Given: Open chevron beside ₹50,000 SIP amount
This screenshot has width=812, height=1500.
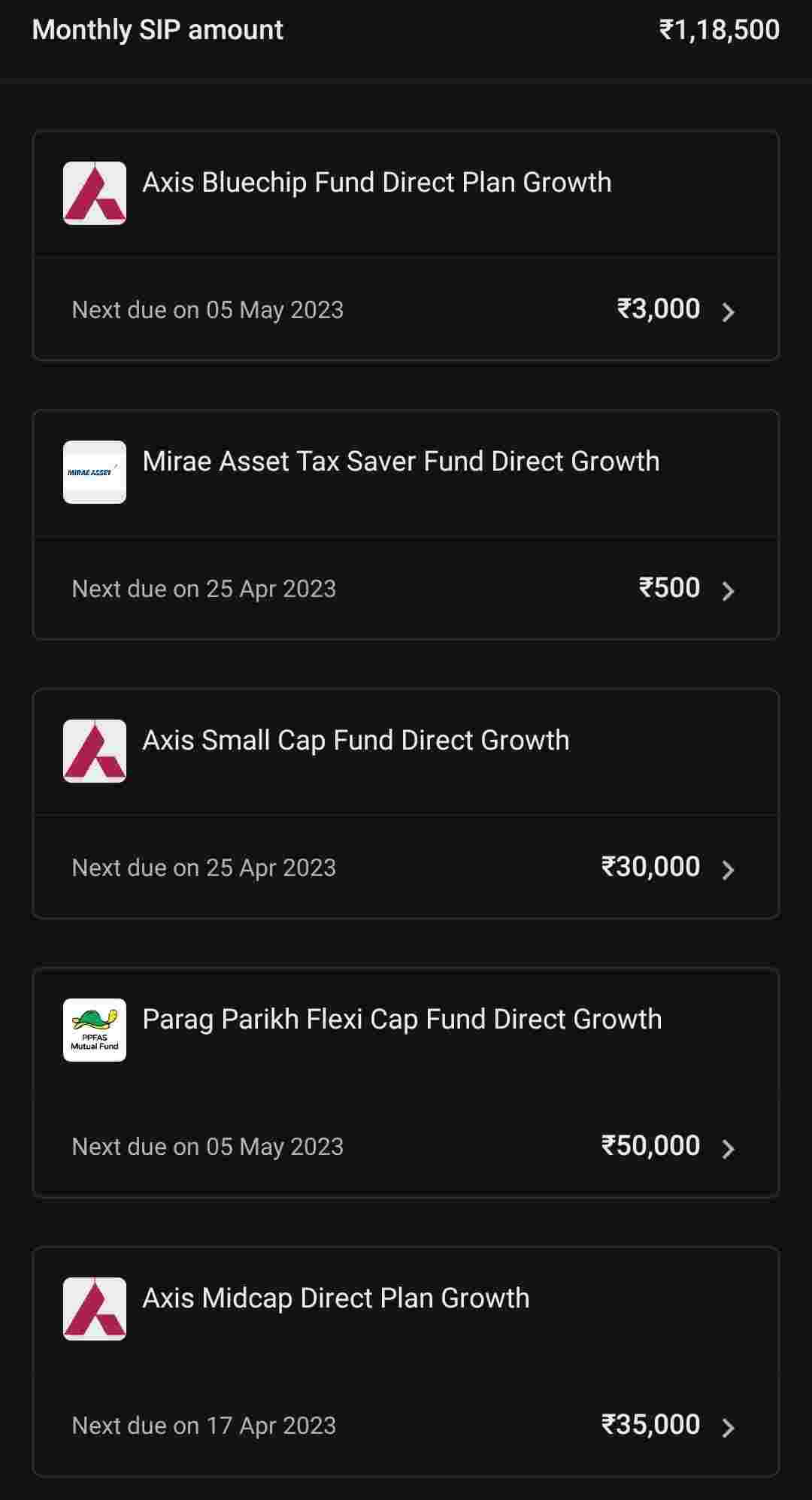Looking at the screenshot, I should tap(728, 1148).
